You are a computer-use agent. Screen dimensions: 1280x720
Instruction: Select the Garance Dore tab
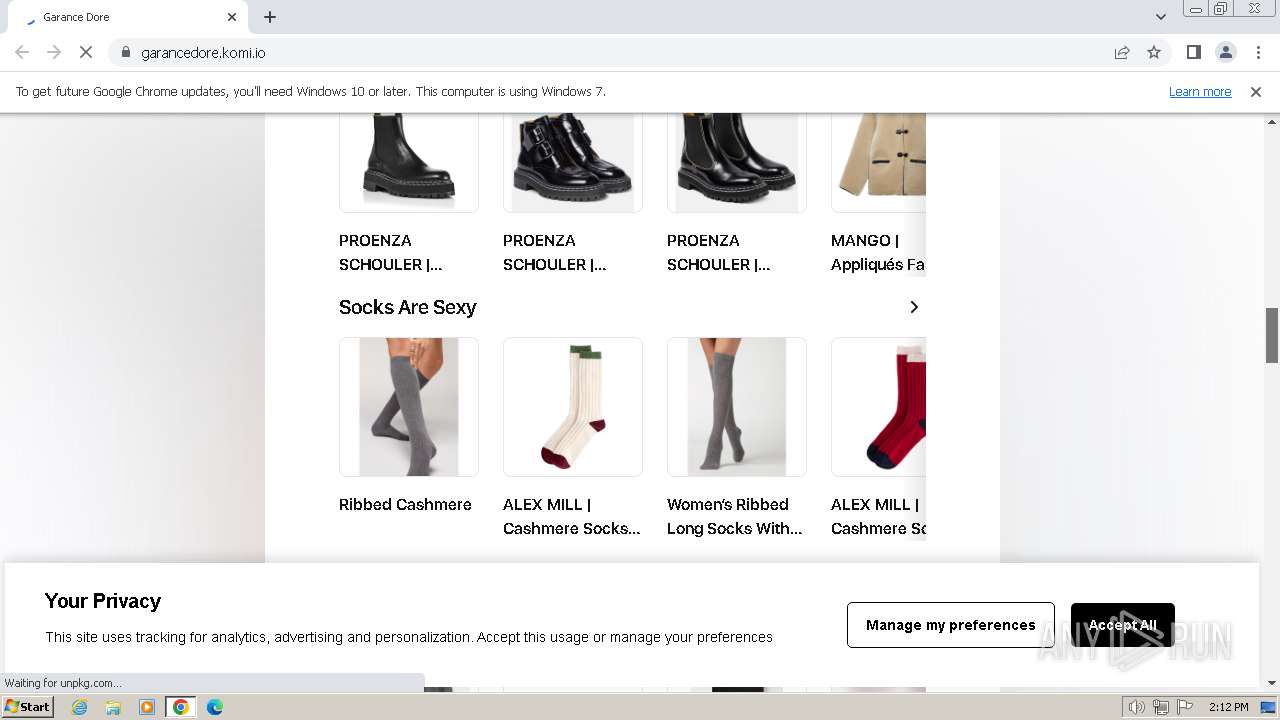point(125,17)
